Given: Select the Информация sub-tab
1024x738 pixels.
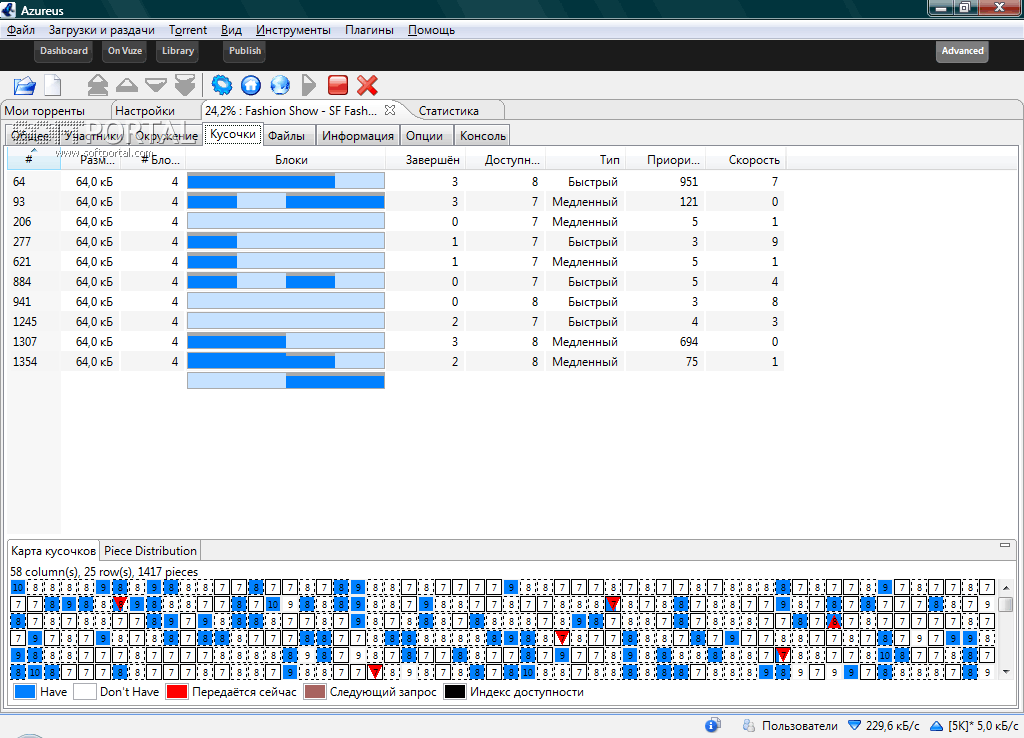Looking at the screenshot, I should [x=358, y=136].
